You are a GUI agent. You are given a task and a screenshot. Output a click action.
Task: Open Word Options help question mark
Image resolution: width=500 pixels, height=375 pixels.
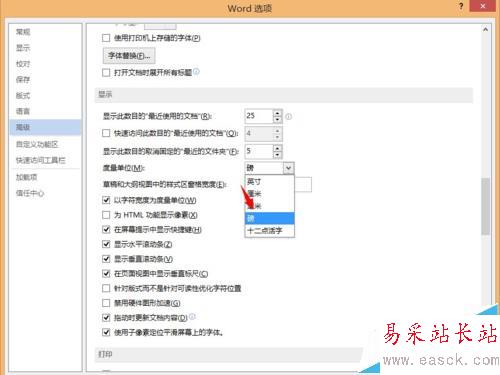(461, 6)
